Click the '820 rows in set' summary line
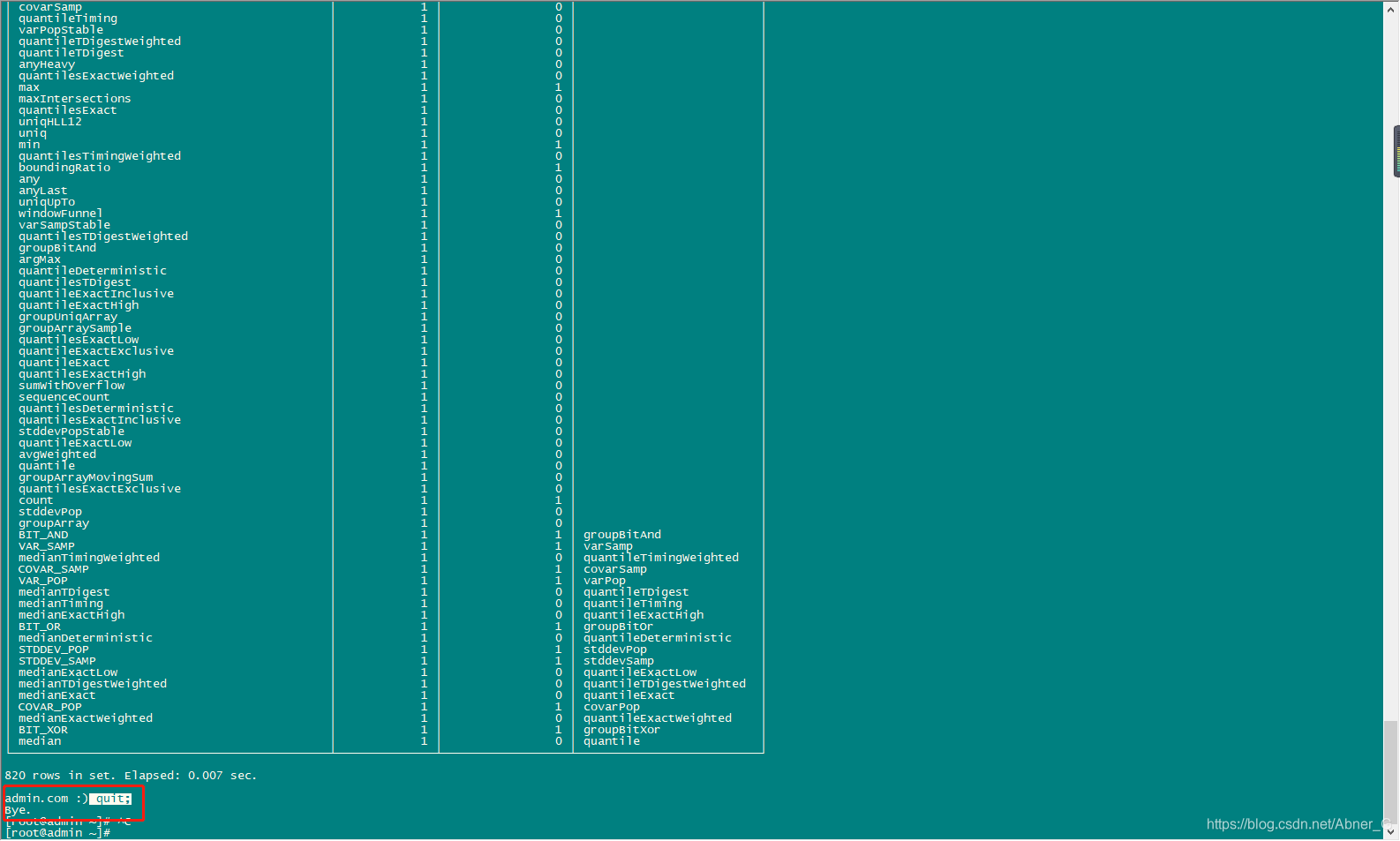The image size is (1400, 841). (131, 776)
